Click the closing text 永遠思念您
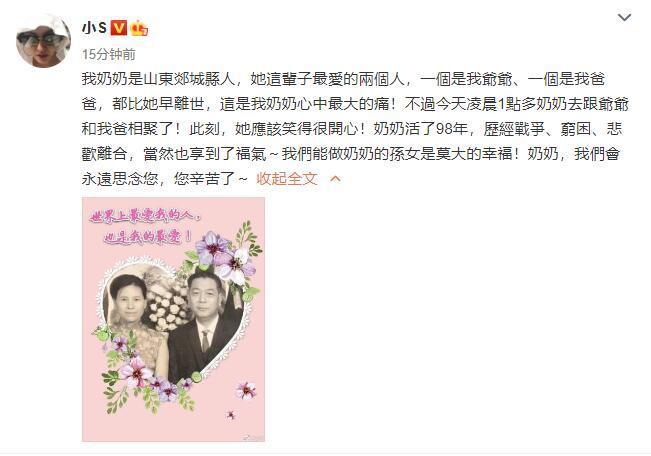The height and width of the screenshot is (456, 651). 120,179
